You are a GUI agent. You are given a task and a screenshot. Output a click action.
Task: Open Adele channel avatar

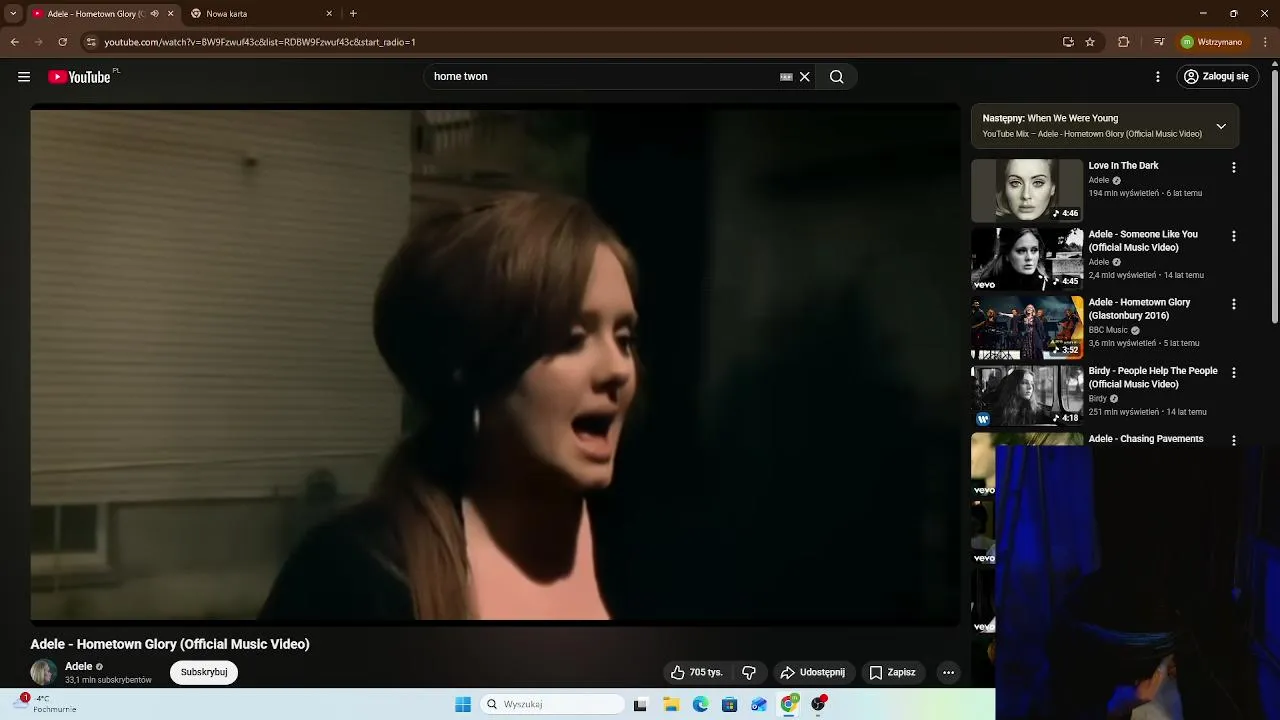click(x=43, y=672)
